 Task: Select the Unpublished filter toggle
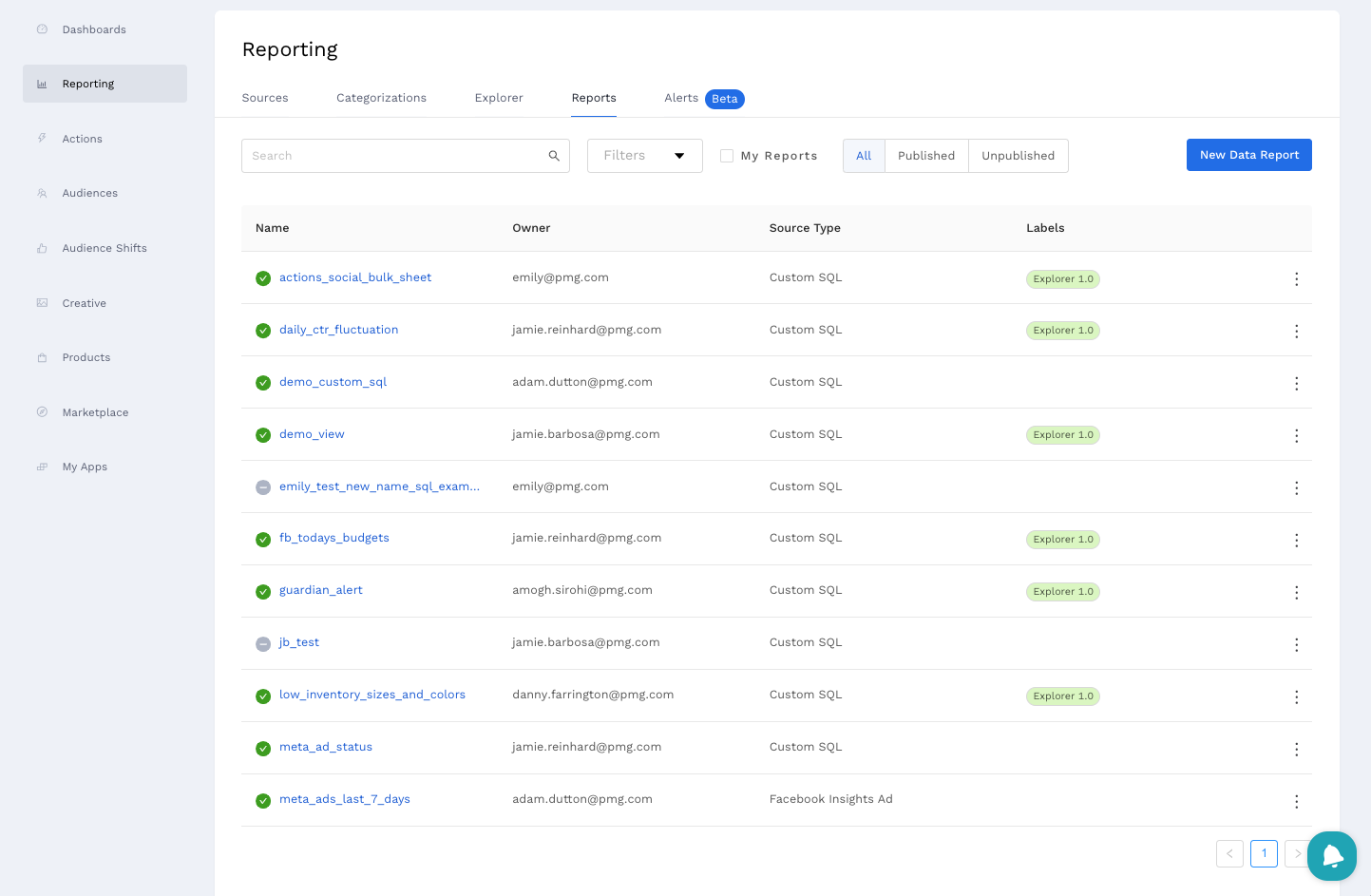[x=1018, y=156]
